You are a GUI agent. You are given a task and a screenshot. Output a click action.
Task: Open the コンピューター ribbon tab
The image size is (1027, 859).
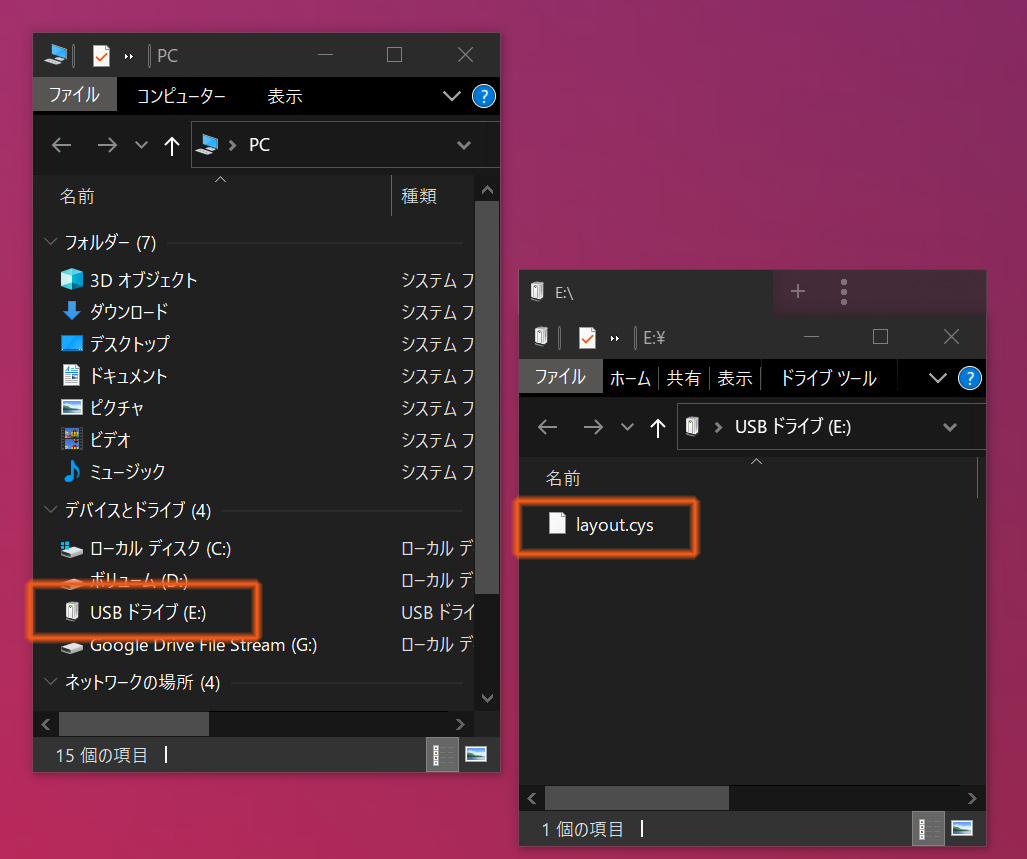(181, 96)
